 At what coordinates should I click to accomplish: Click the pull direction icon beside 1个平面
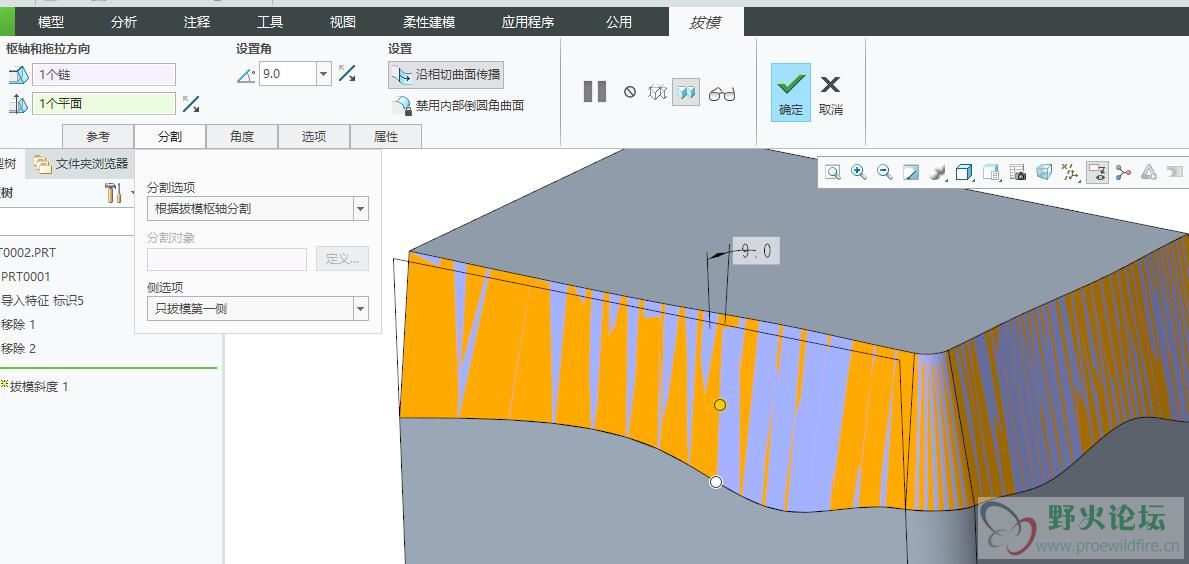pyautogui.click(x=18, y=104)
